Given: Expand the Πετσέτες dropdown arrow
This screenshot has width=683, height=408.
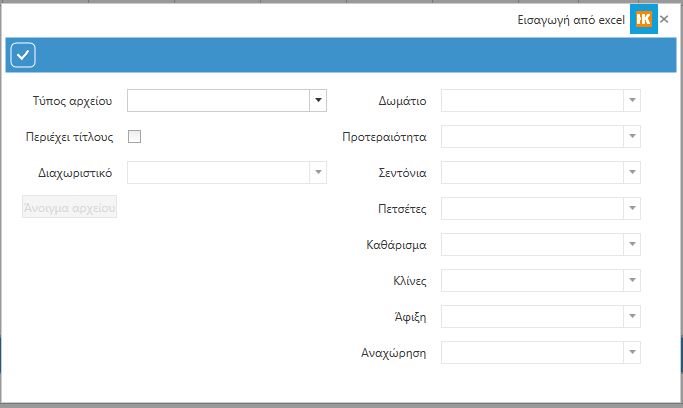Looking at the screenshot, I should [632, 208].
